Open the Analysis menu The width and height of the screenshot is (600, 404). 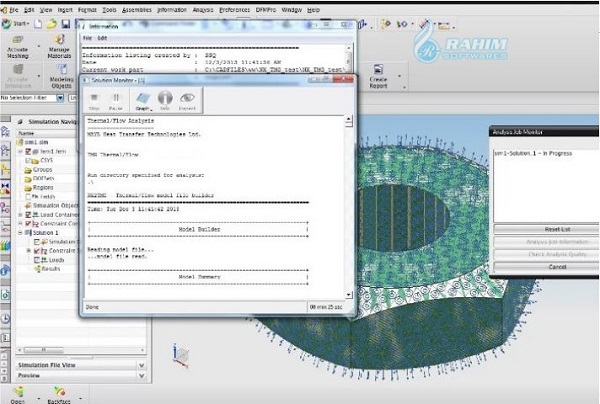coord(203,10)
